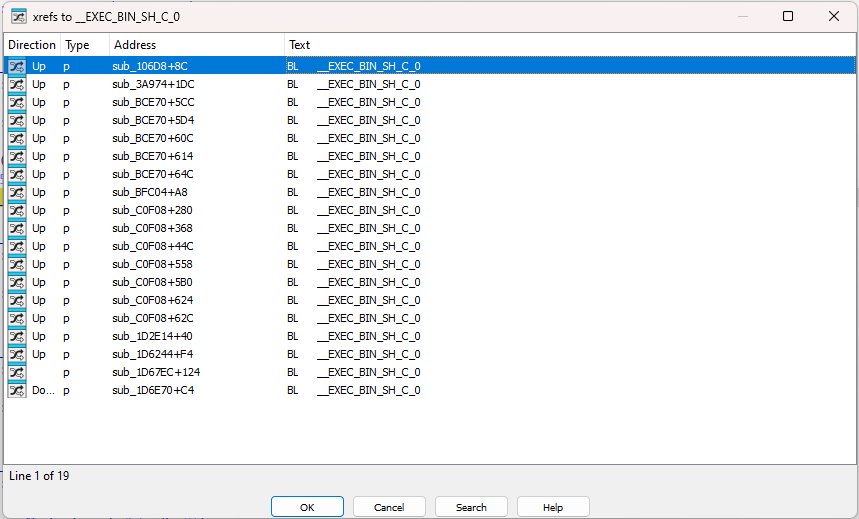Sort by the Address column header
This screenshot has height=519, width=859.
point(197,45)
